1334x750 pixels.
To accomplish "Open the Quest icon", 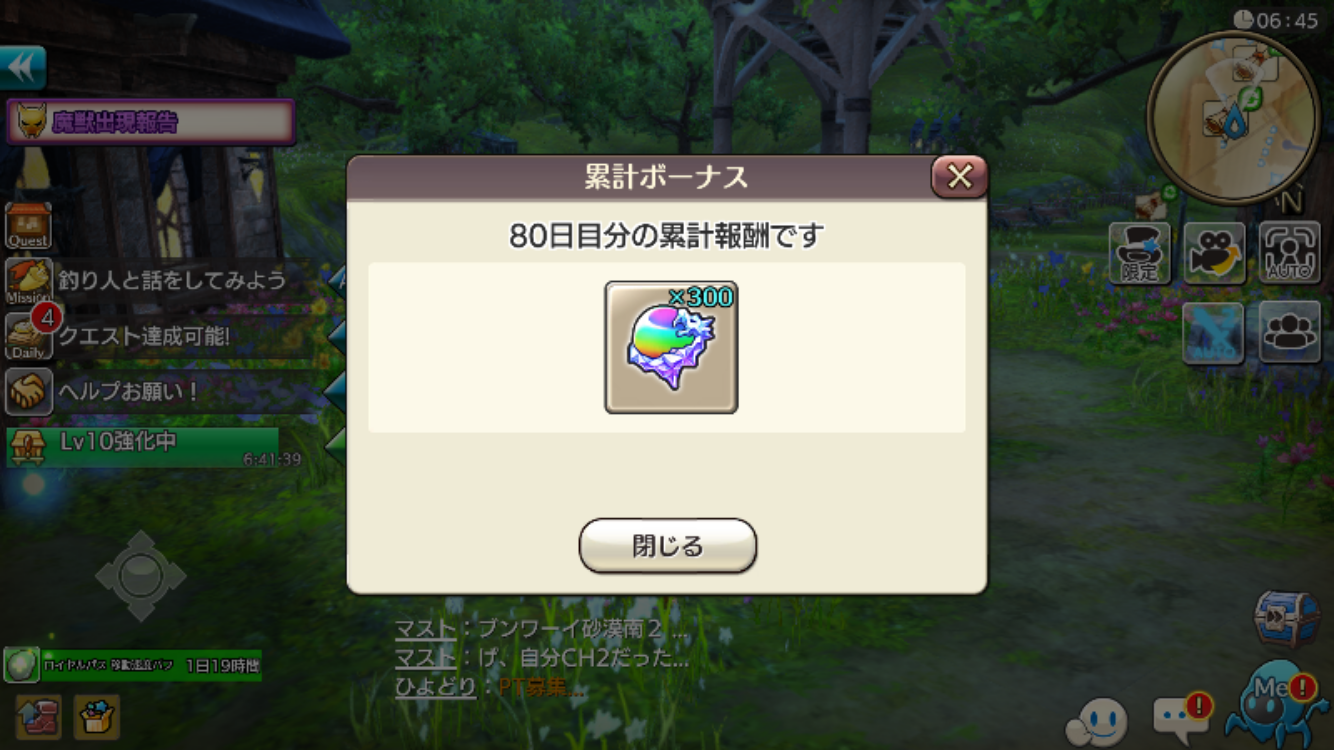I will tap(28, 226).
